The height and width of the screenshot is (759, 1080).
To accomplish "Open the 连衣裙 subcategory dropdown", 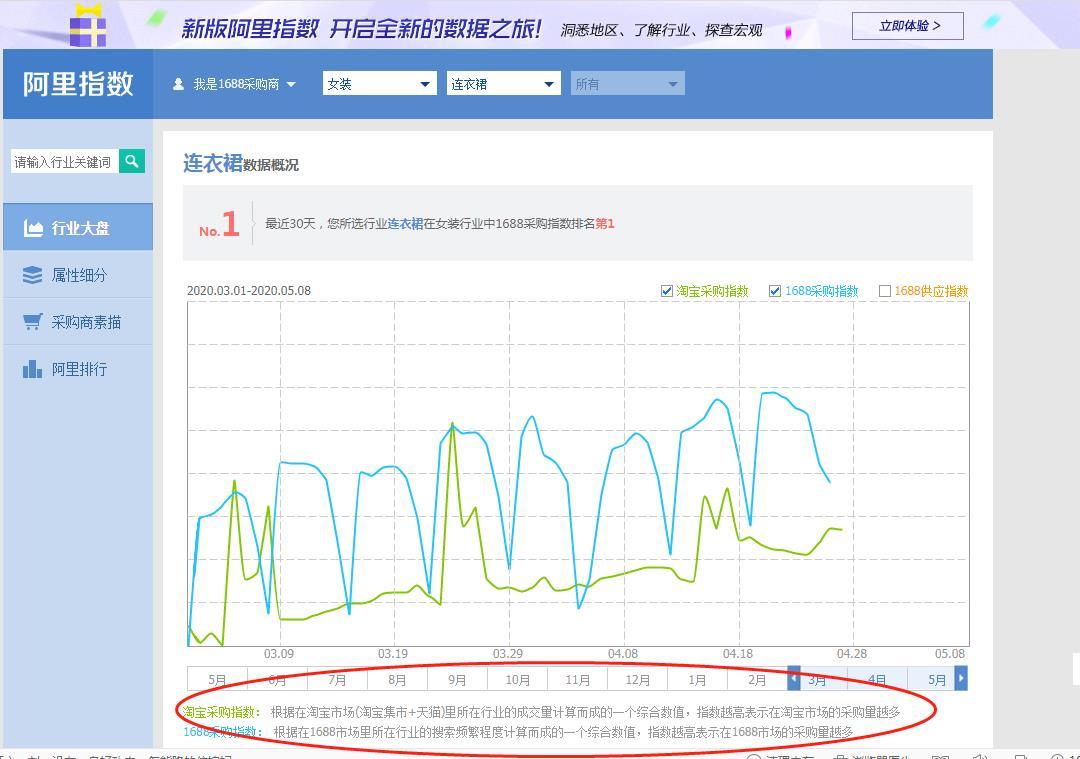I will [x=503, y=84].
